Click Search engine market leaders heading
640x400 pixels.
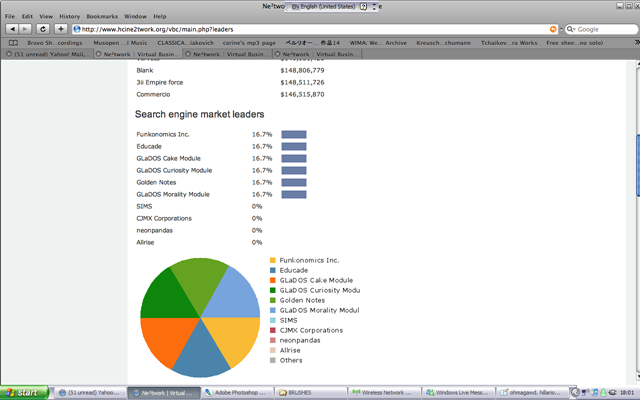click(x=200, y=114)
